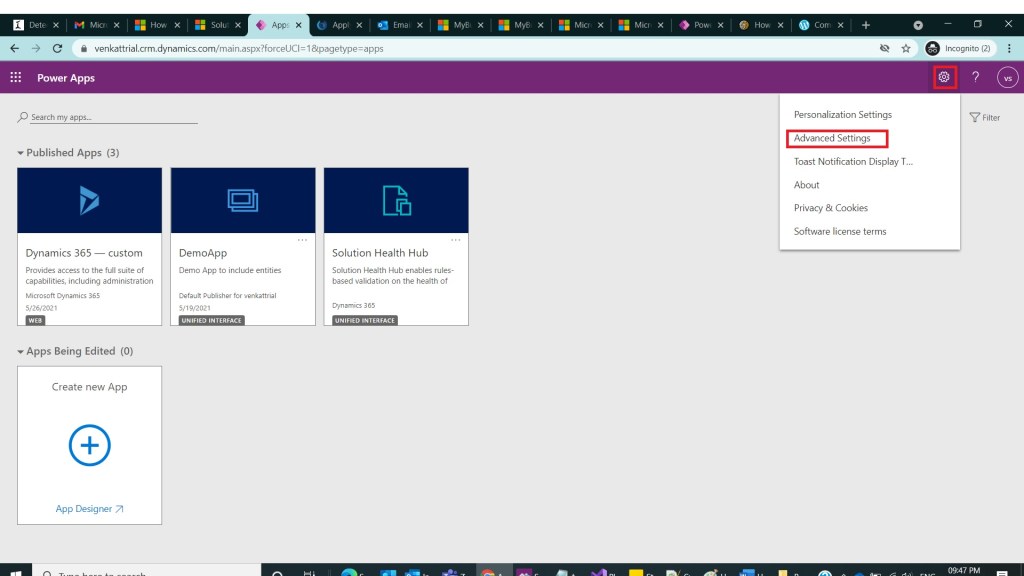Choose Personalization Settings menu item

(842, 115)
